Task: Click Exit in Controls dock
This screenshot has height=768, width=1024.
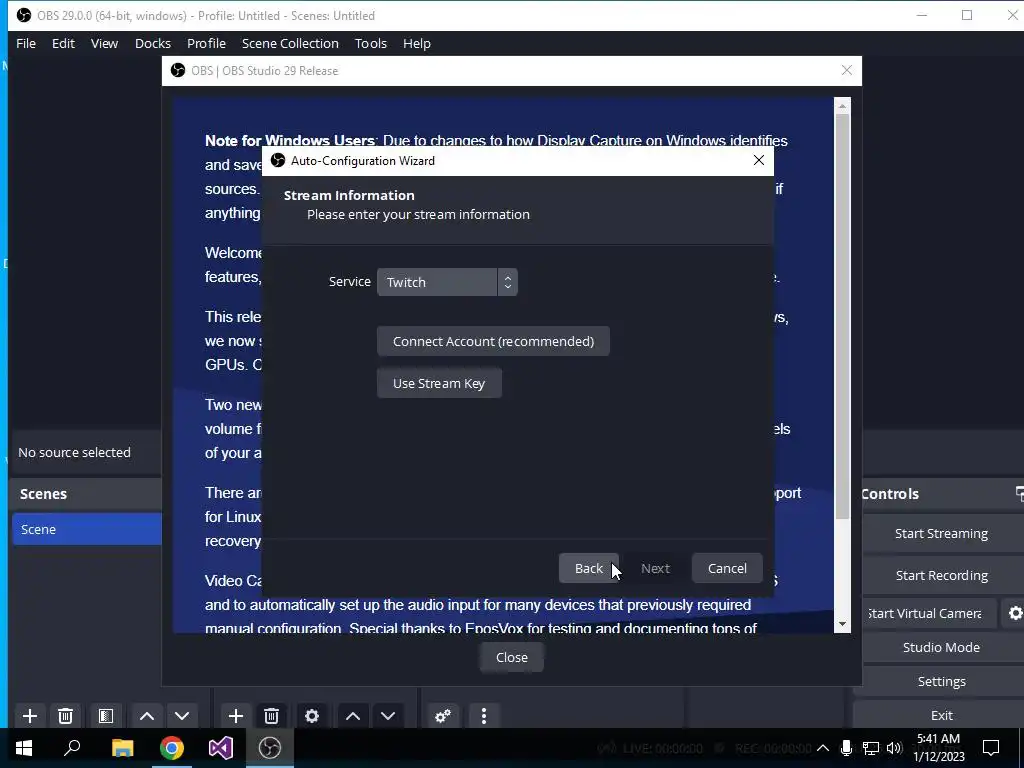Action: pos(941,715)
